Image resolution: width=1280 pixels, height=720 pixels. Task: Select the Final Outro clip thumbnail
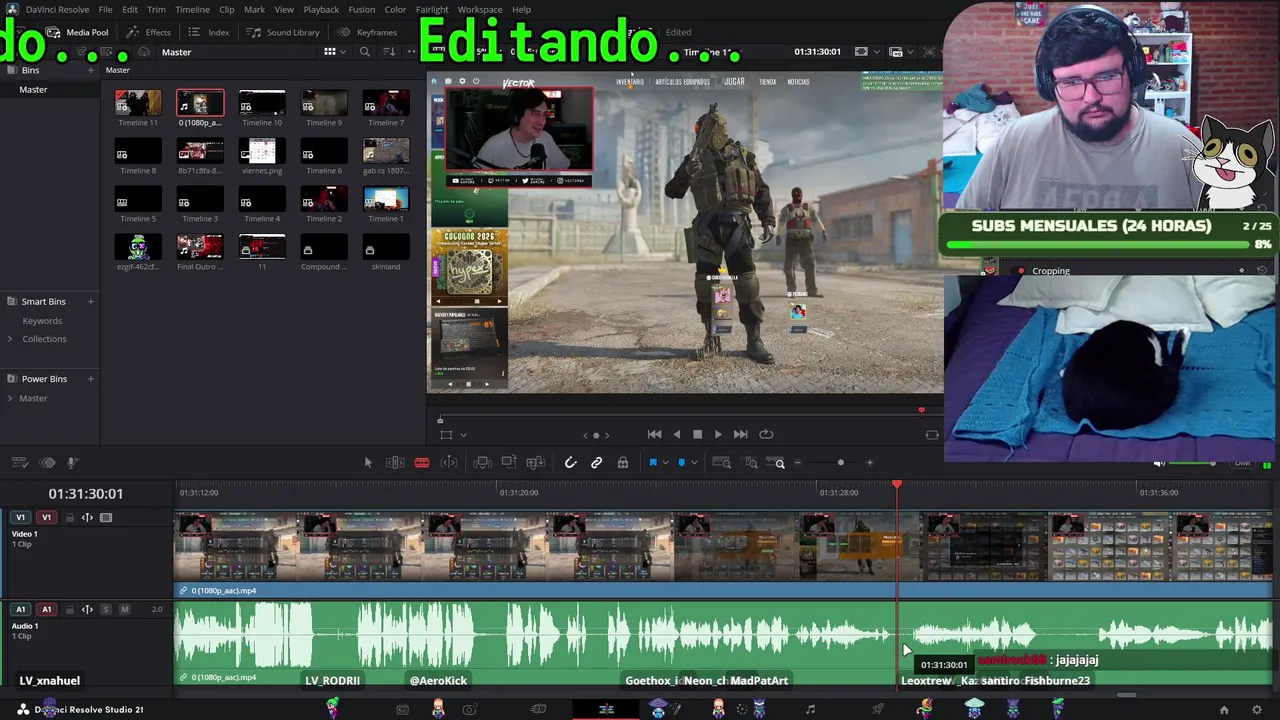200,247
